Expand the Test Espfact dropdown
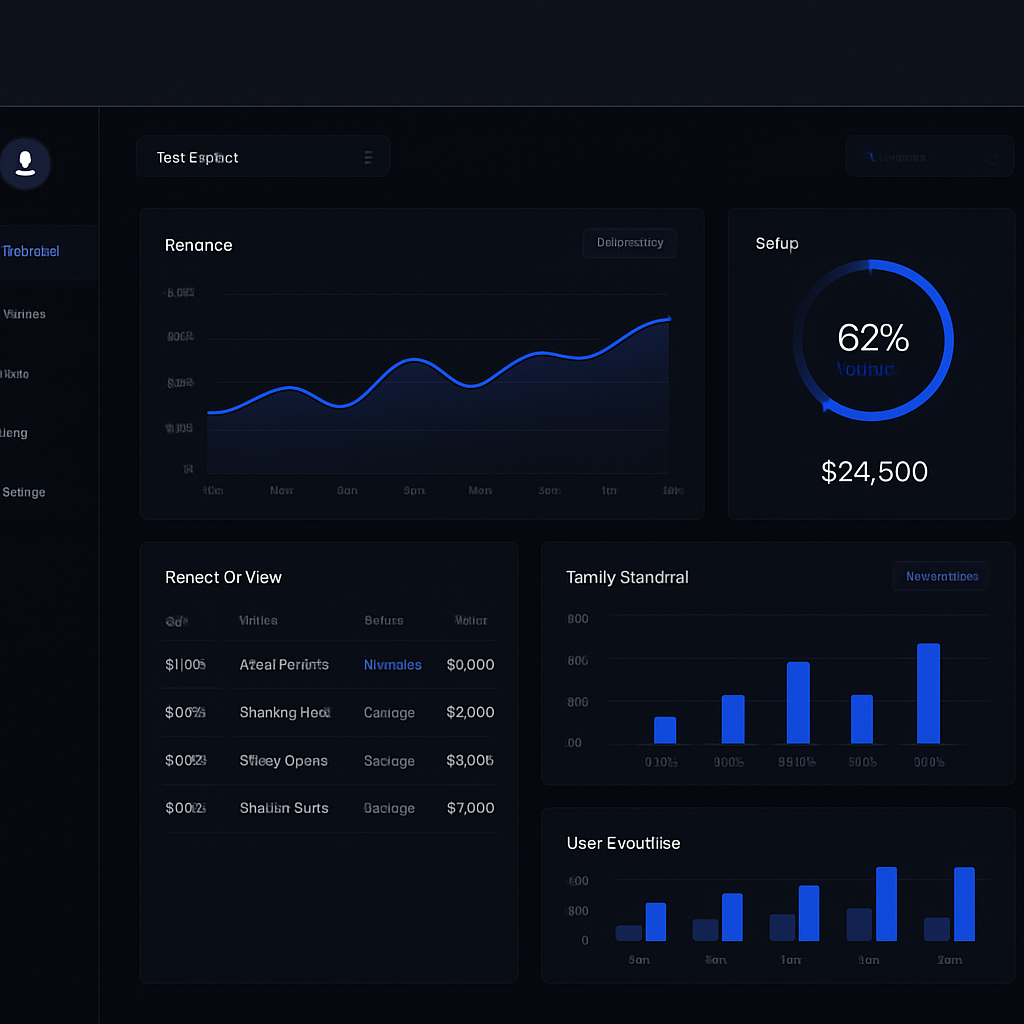The width and height of the screenshot is (1024, 1024). [x=263, y=157]
